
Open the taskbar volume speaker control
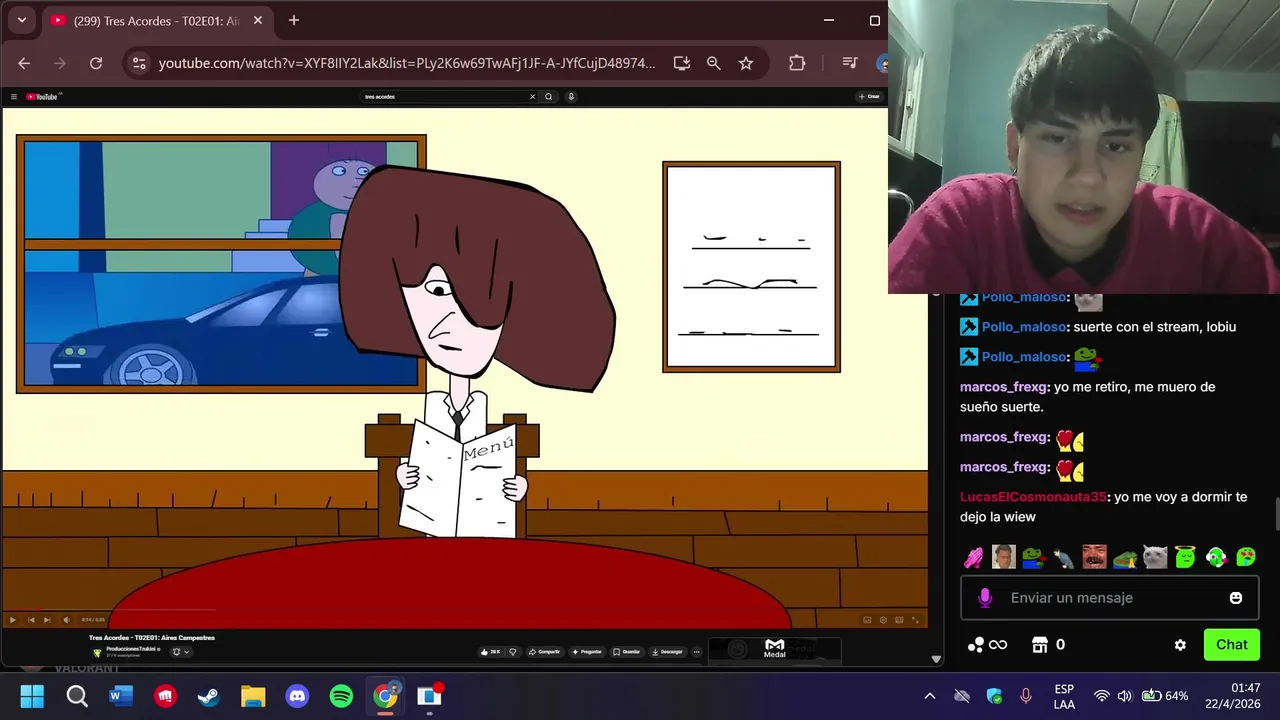pos(1125,696)
